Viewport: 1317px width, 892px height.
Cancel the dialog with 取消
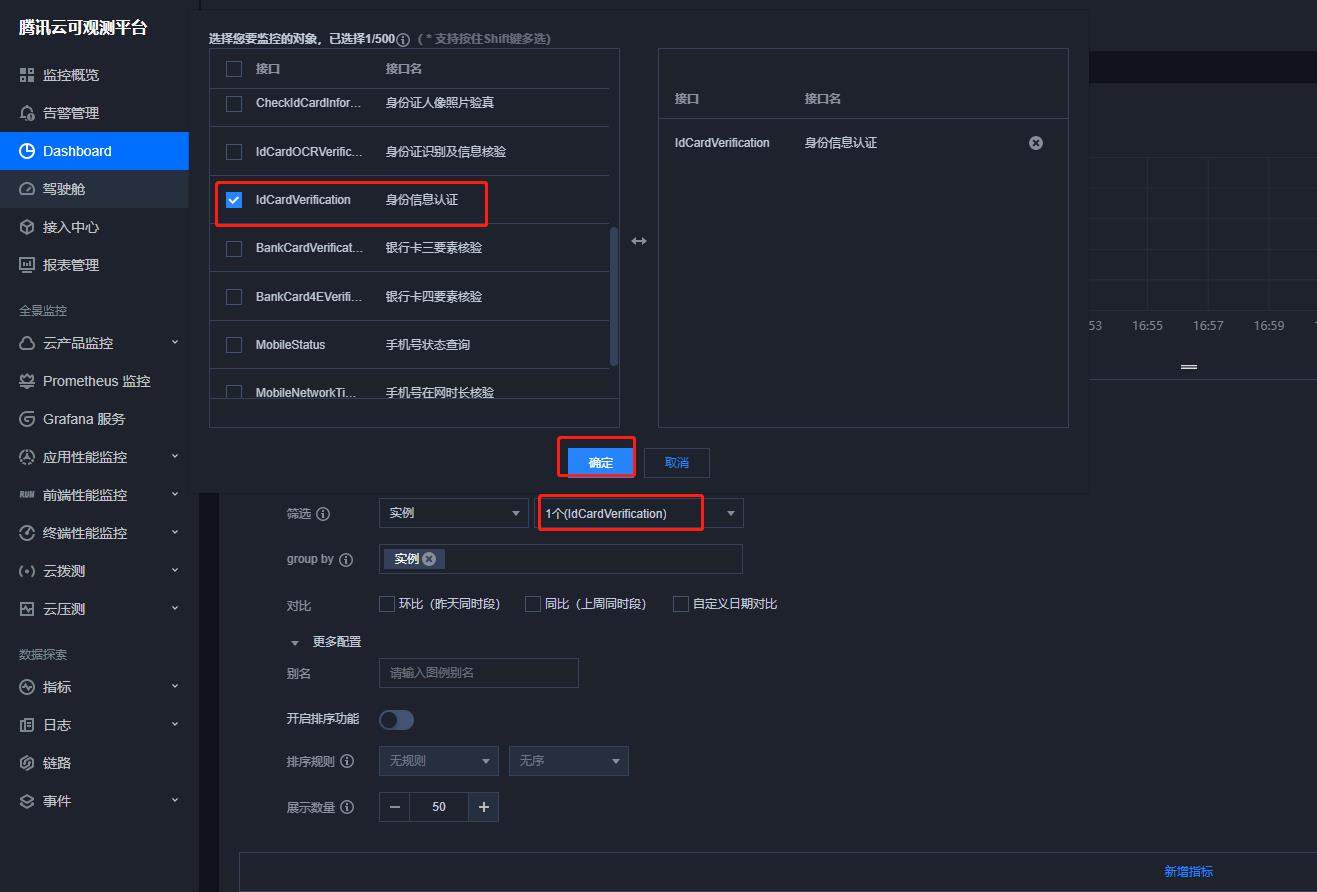[677, 462]
